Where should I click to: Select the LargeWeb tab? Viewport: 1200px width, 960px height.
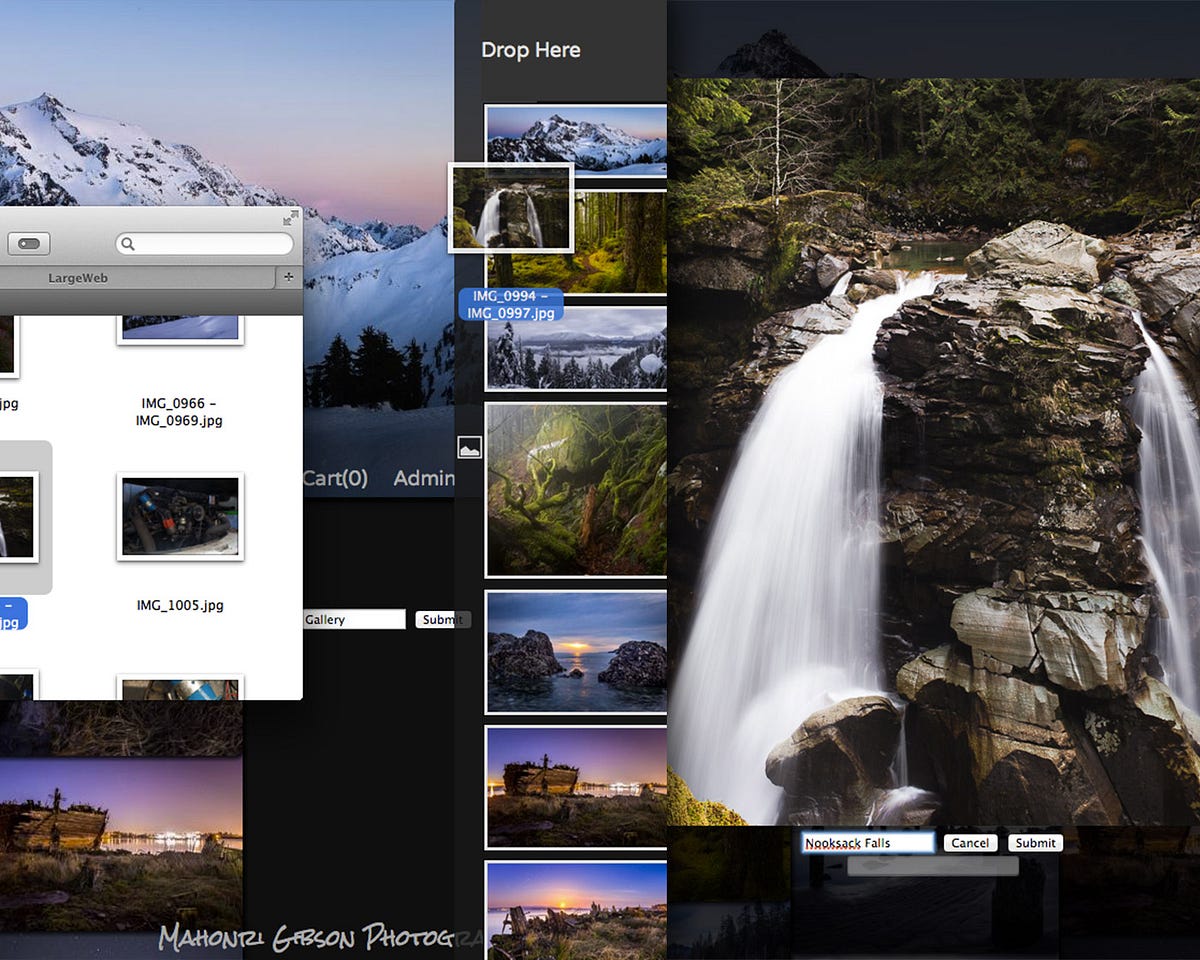point(78,277)
